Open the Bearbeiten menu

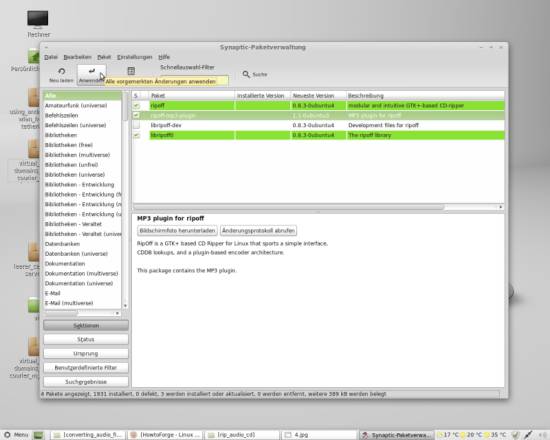coord(77,57)
